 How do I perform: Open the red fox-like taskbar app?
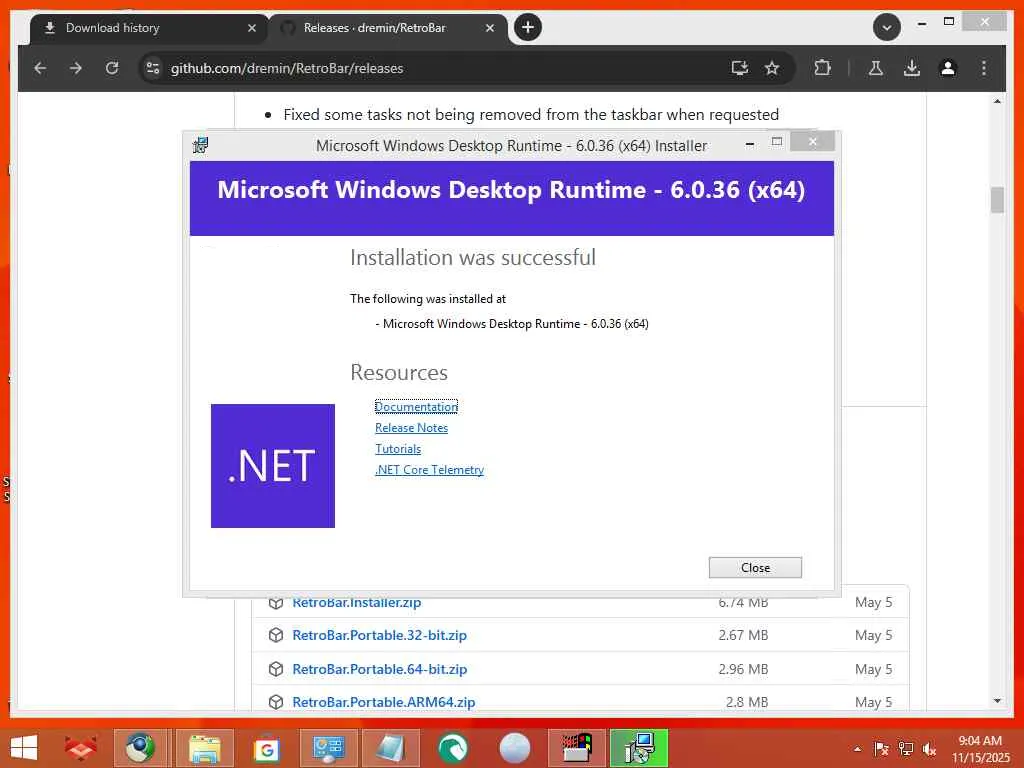coord(80,748)
